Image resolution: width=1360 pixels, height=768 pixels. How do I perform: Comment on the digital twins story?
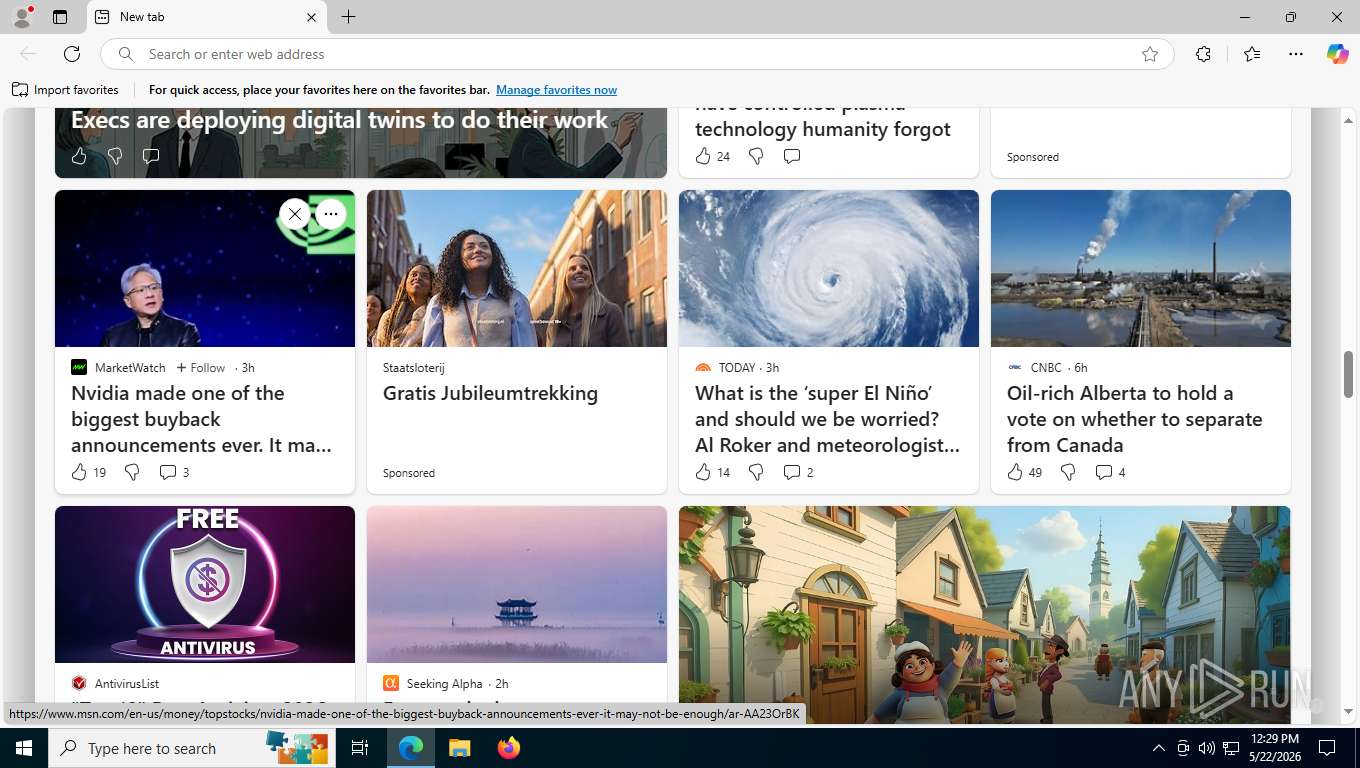[151, 156]
